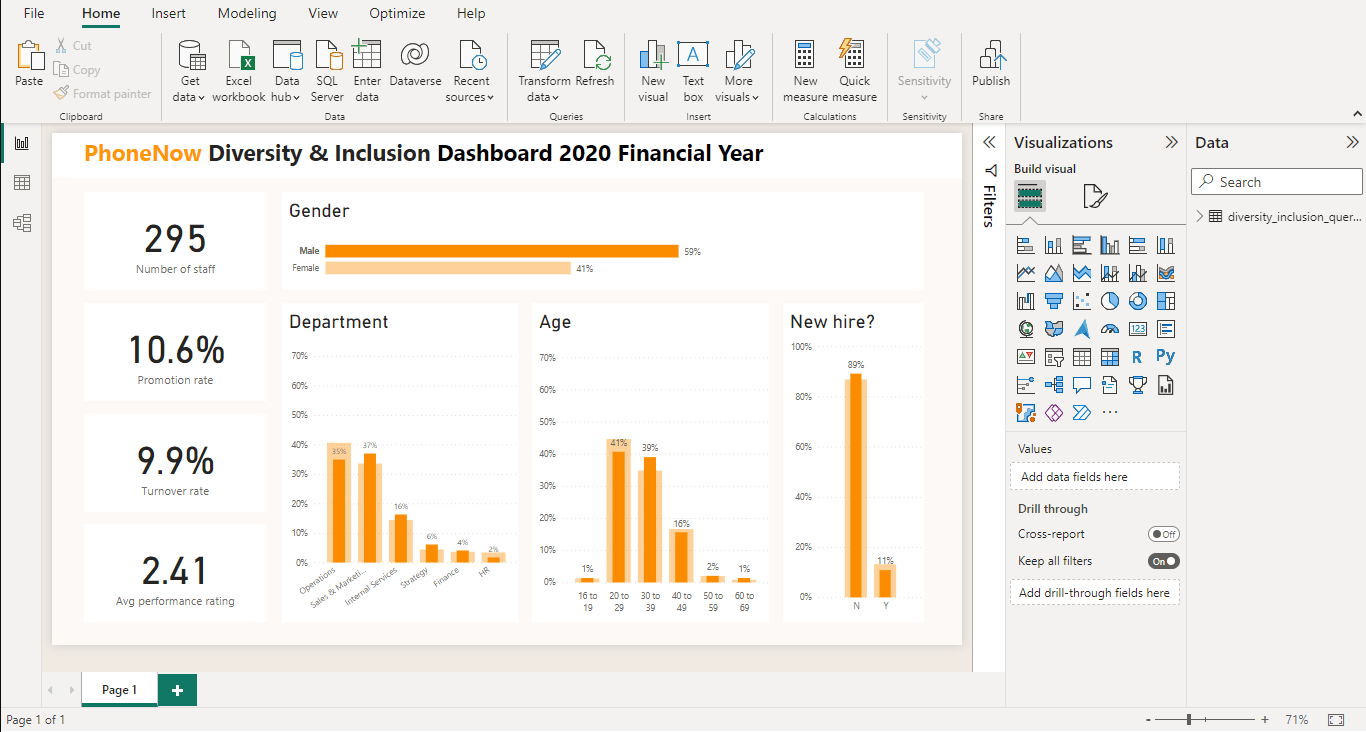Insert the R script visual

[x=1137, y=357]
